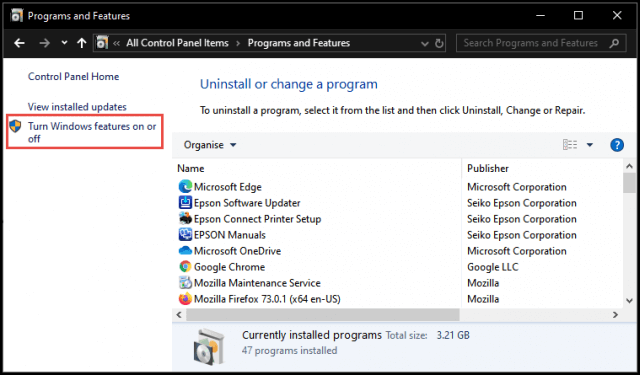Expand the address bar history dropdown
The image size is (640, 375).
(x=424, y=44)
